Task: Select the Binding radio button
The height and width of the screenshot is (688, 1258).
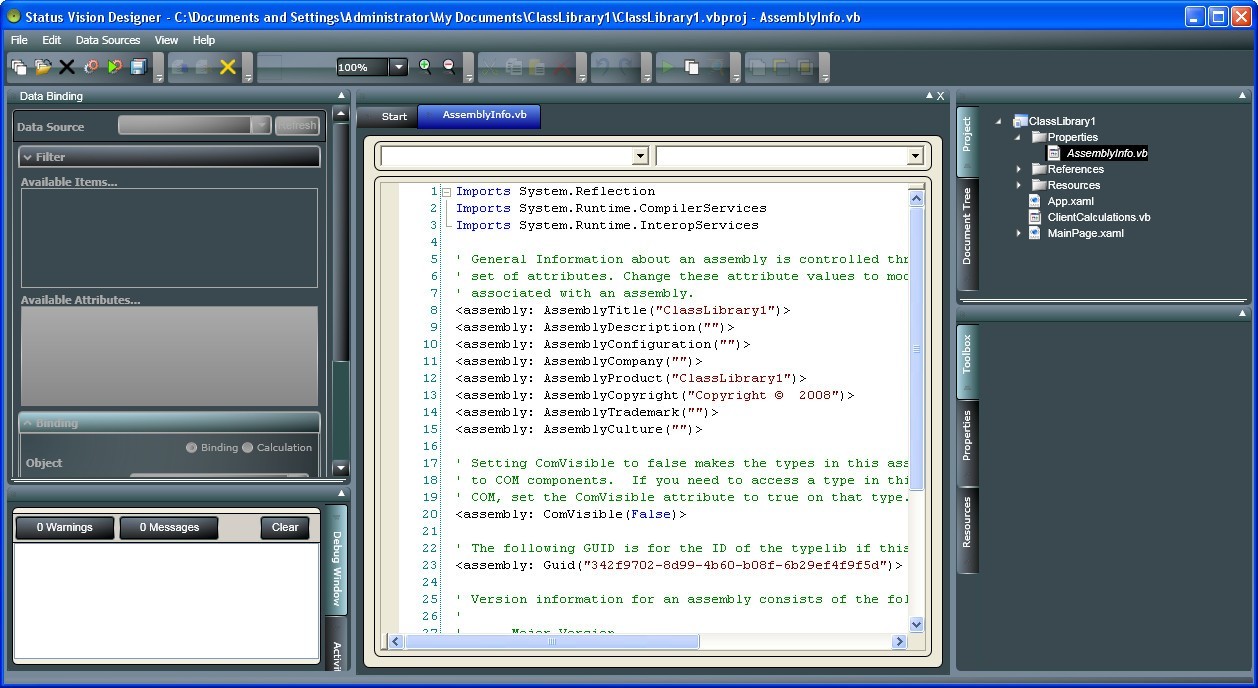Action: [191, 447]
